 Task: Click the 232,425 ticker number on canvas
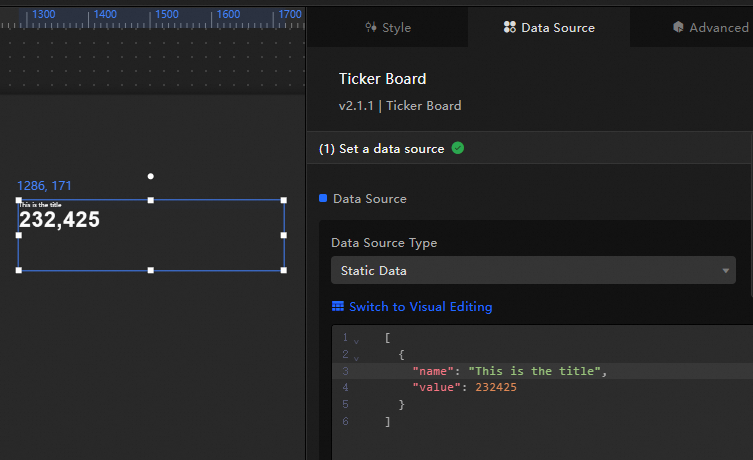pyautogui.click(x=60, y=220)
